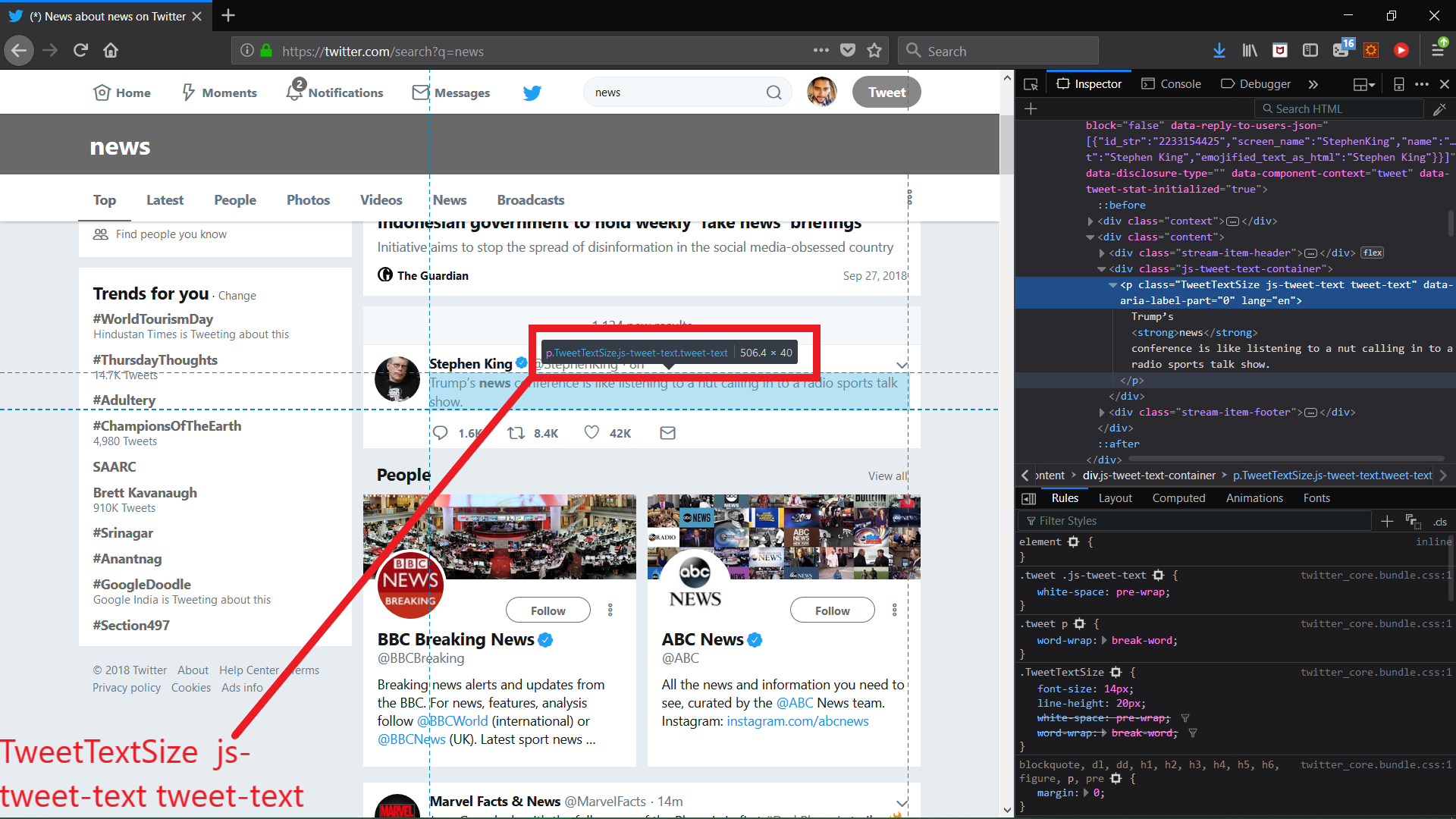Screen dimensions: 1456x819
Task: Expand the stream-item-footer div node
Action: tap(1102, 413)
